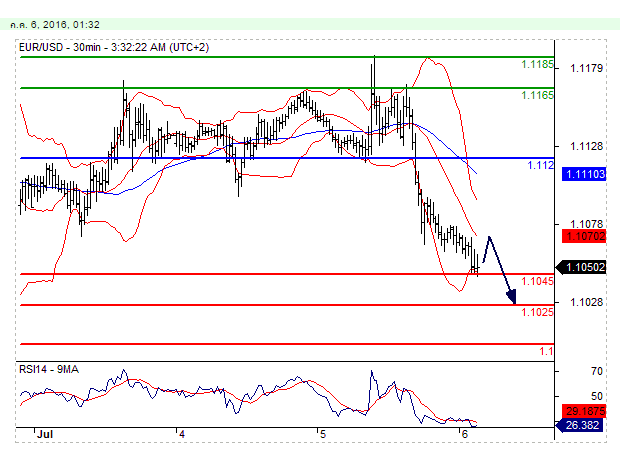This screenshot has height=455, width=620.
Task: Select the red 1.10702 price tag
Action: pos(584,236)
